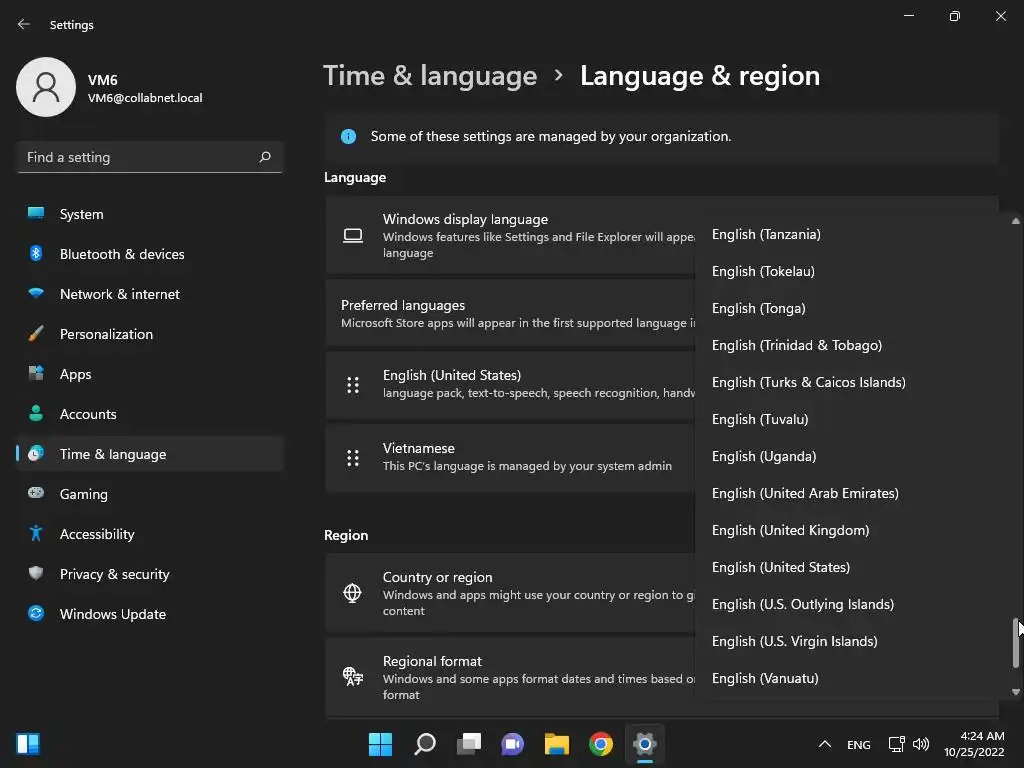The image size is (1024, 768).
Task: Open the volume speaker tray icon
Action: pyautogui.click(x=921, y=744)
